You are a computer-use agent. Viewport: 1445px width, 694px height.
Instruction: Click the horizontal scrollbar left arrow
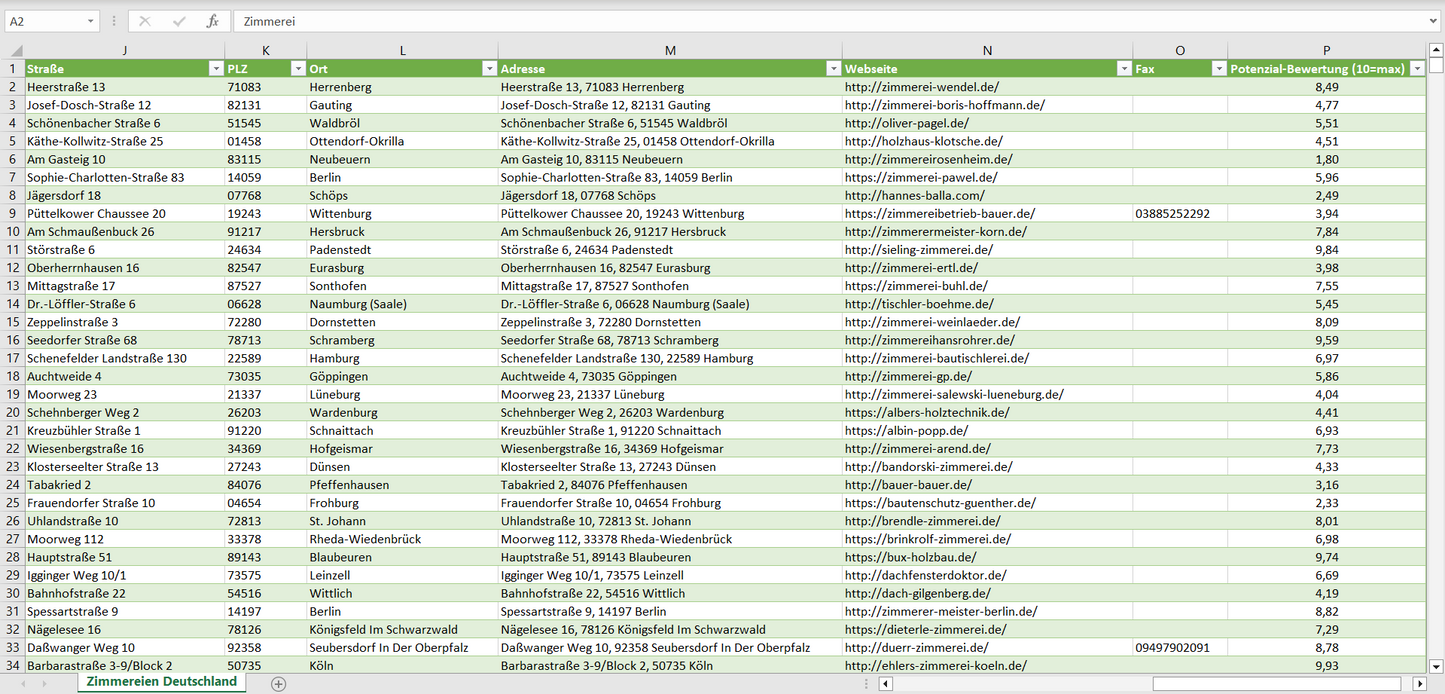coord(885,684)
